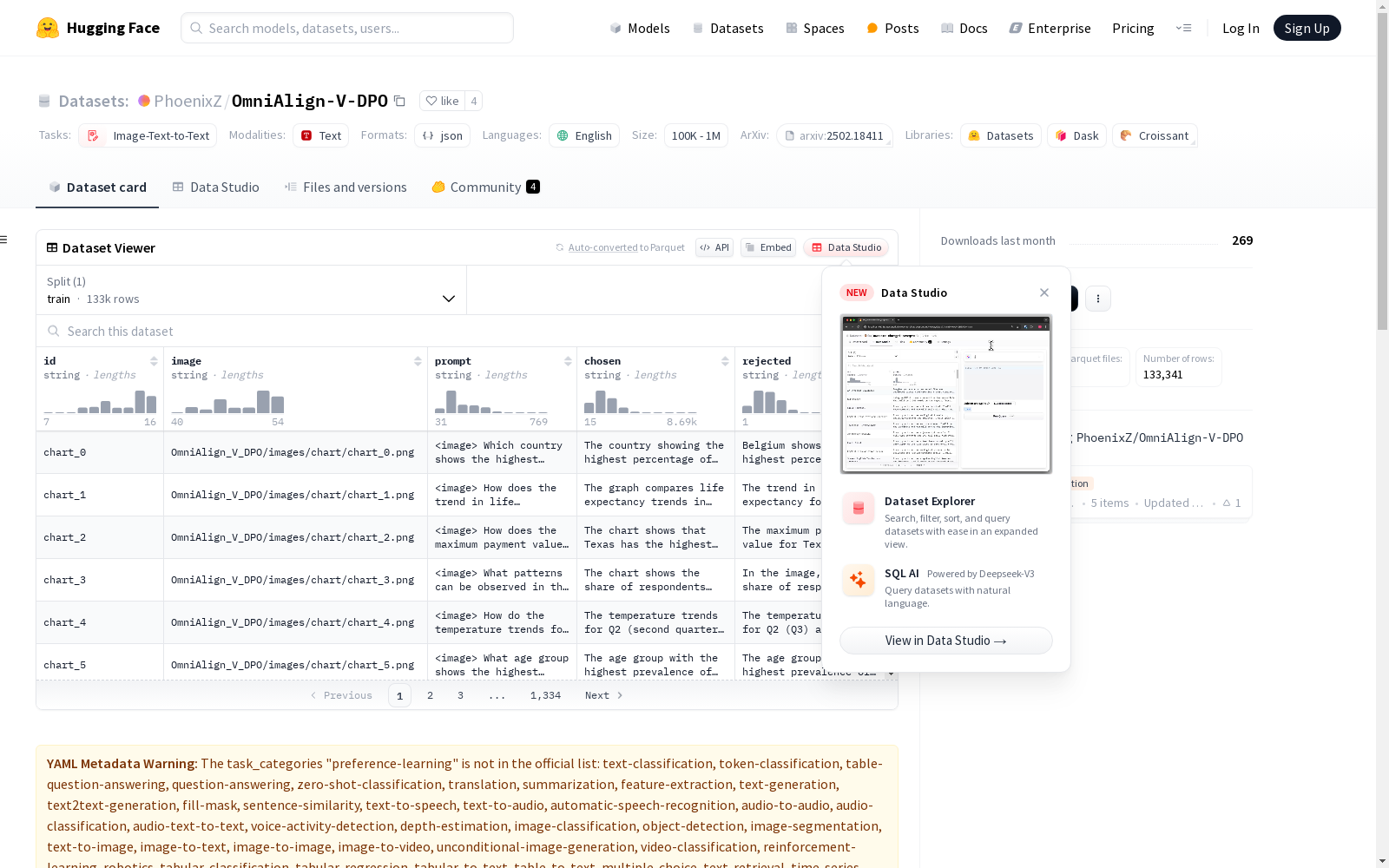Go to Models in the top navigation
The image size is (1389, 868).
click(x=640, y=28)
